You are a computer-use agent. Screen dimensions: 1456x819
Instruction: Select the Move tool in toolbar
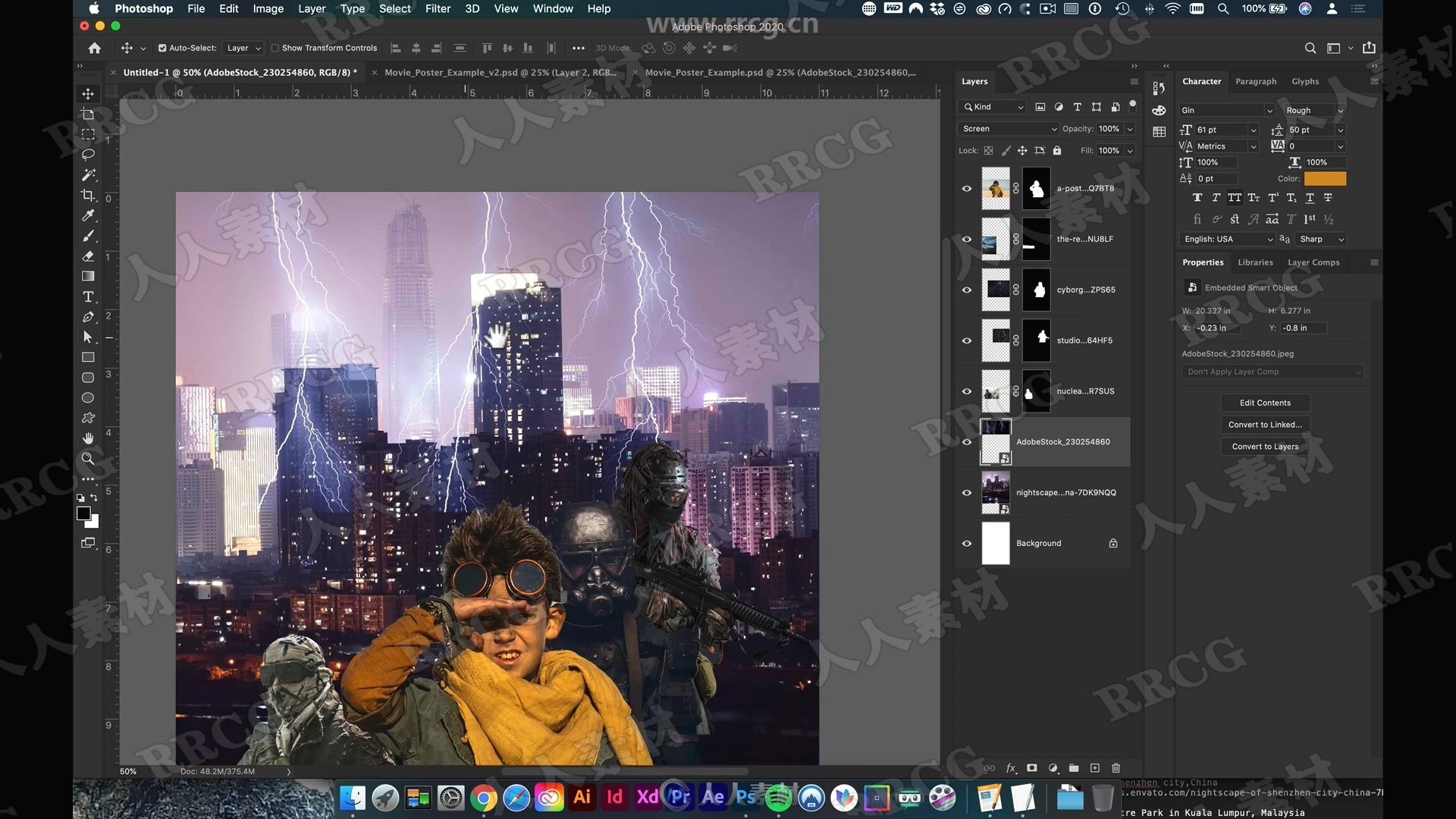point(89,93)
